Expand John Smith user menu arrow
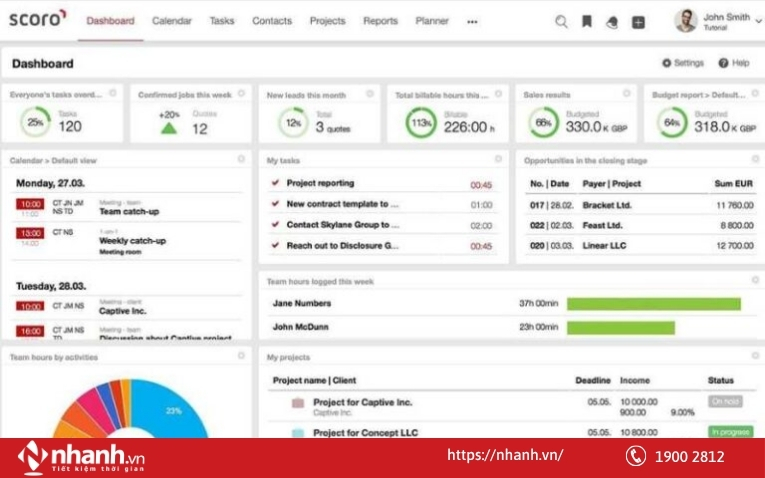The width and height of the screenshot is (765, 478). tap(759, 21)
